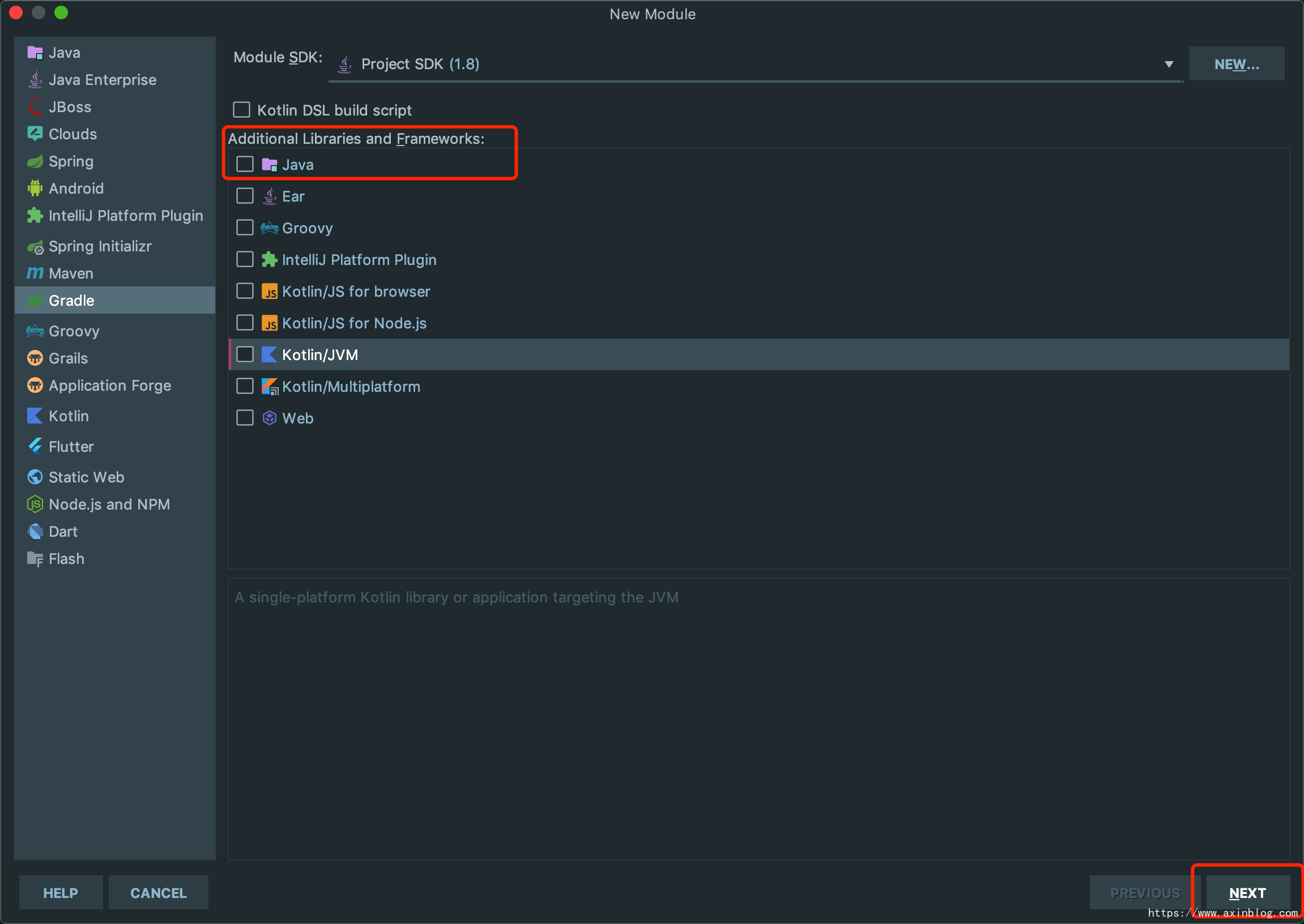Select the Application Forge icon
The width and height of the screenshot is (1304, 924).
[35, 385]
